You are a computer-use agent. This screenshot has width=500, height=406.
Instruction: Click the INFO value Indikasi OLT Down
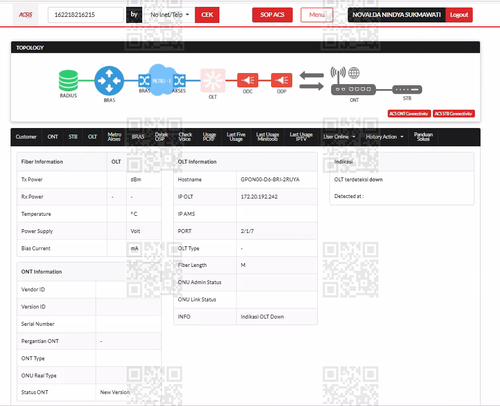click(x=262, y=317)
